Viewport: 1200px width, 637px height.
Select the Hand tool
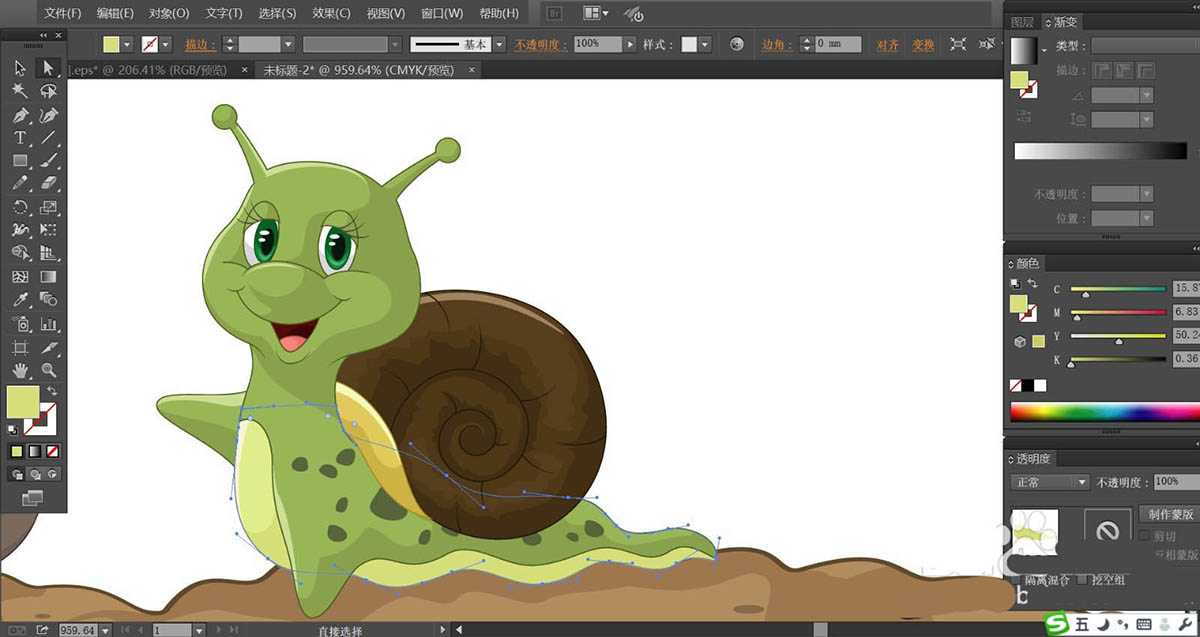20,370
